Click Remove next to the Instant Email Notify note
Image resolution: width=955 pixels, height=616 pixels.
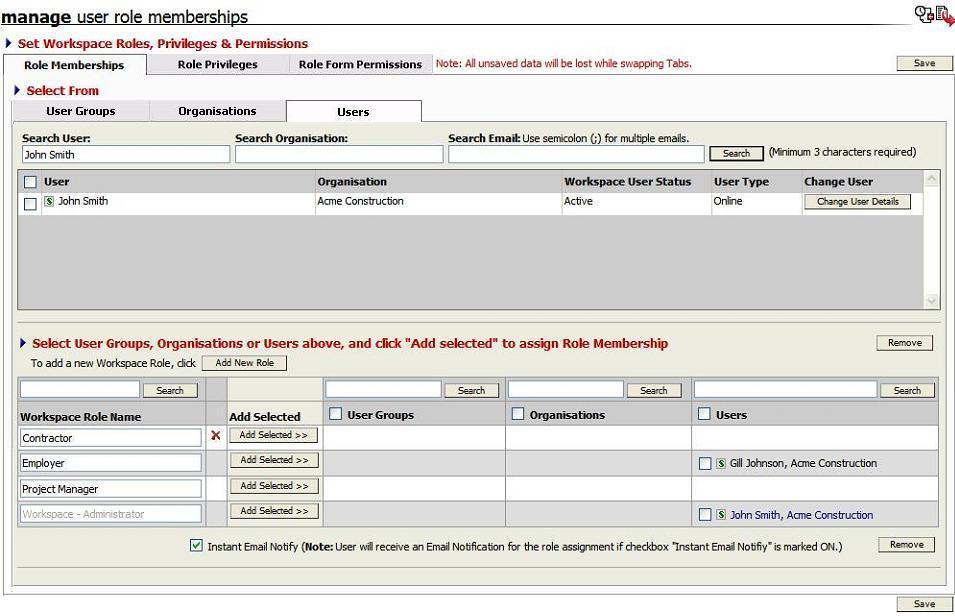click(906, 545)
